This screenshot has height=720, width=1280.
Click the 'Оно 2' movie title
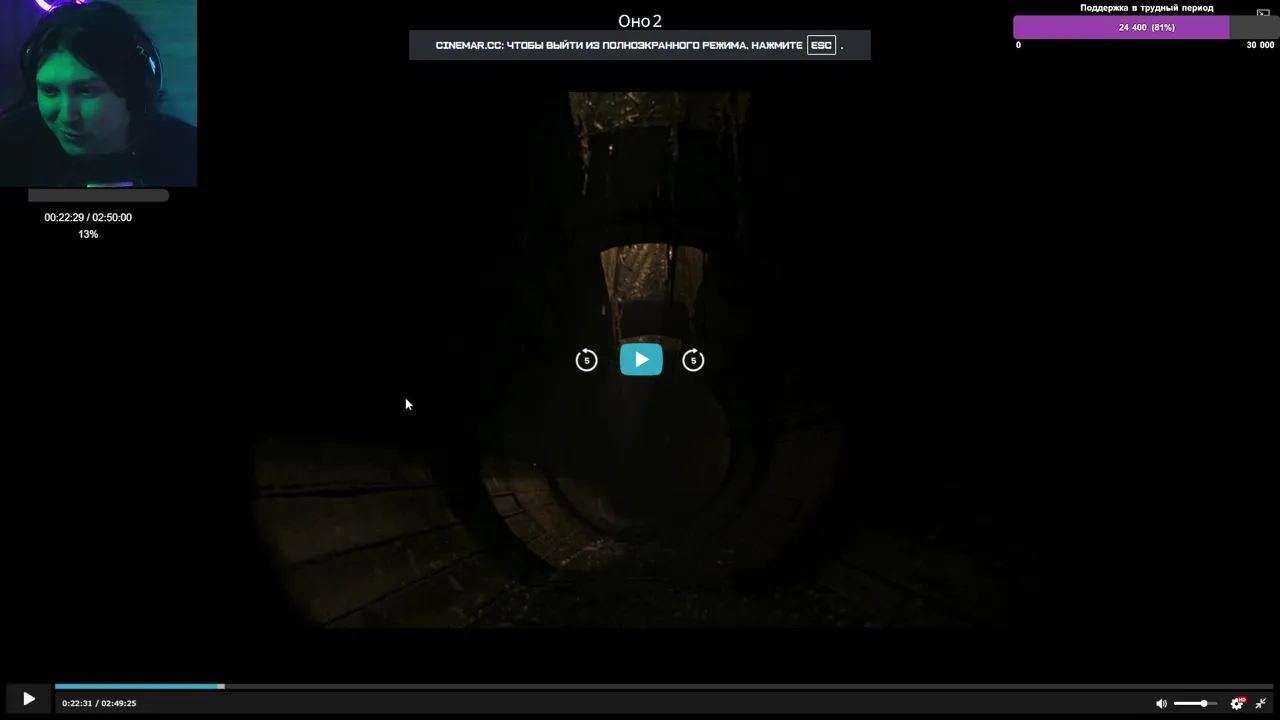[640, 21]
